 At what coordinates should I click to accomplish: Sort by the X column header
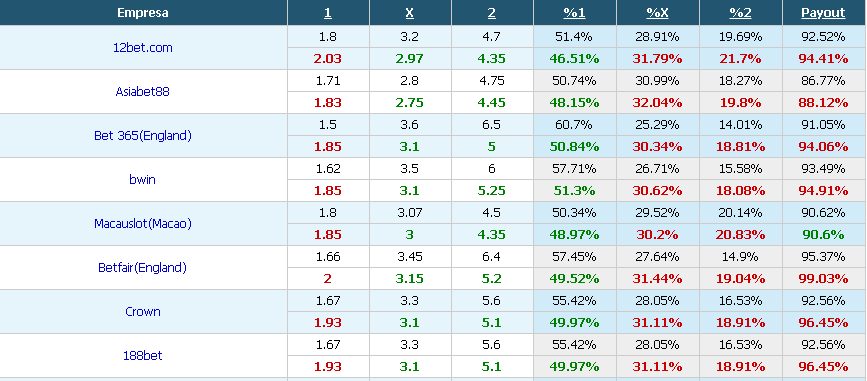pyautogui.click(x=409, y=13)
